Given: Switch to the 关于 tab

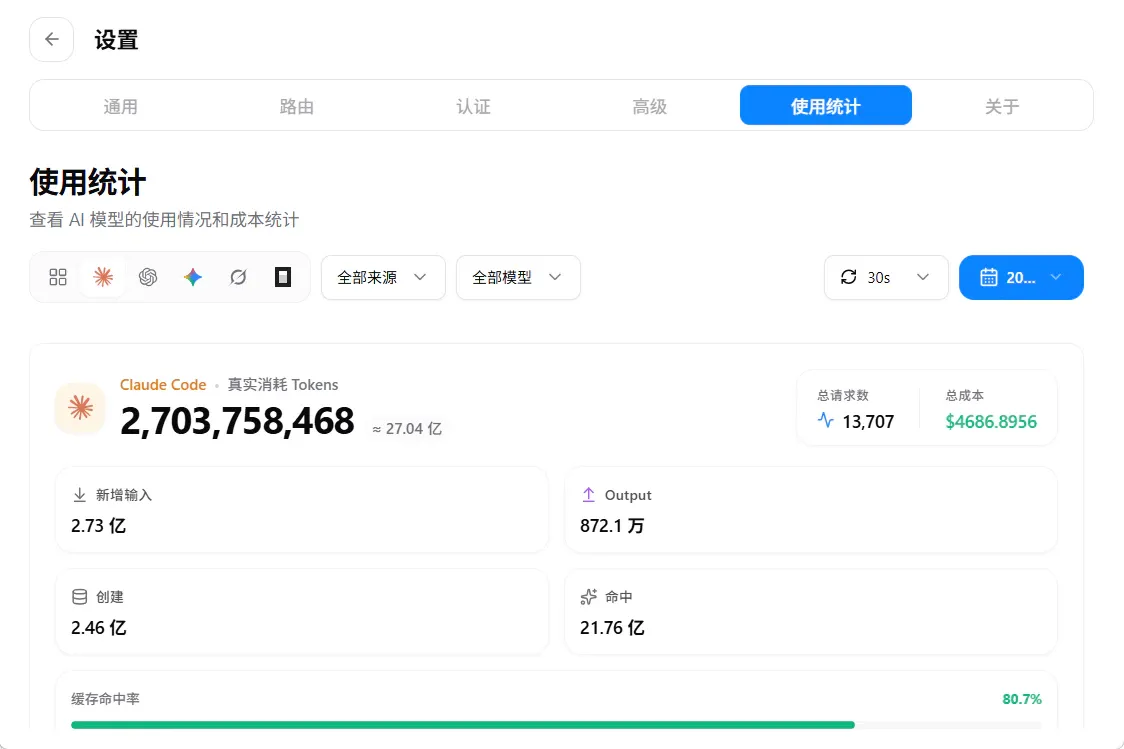Looking at the screenshot, I should tap(1002, 106).
